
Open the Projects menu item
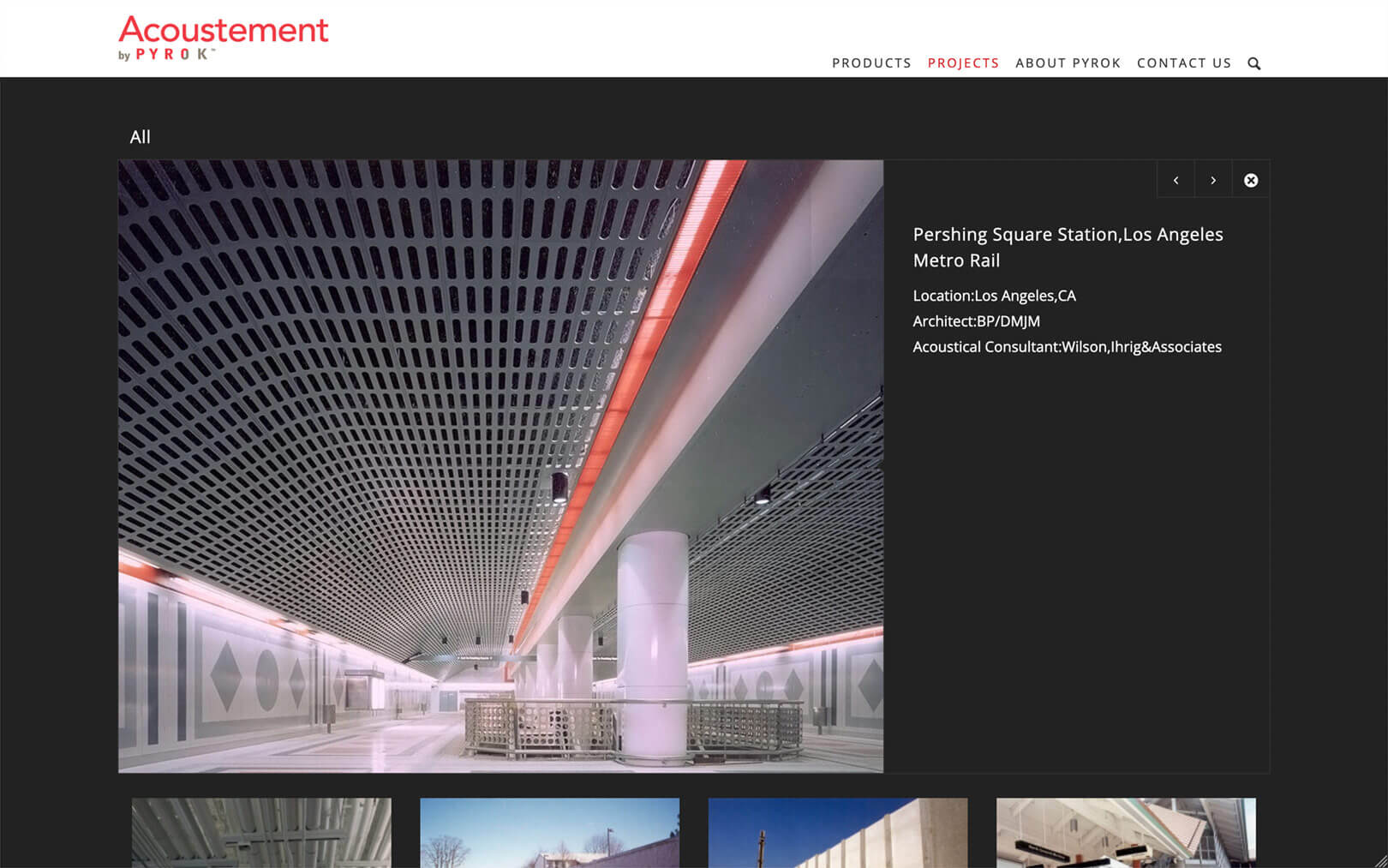963,63
